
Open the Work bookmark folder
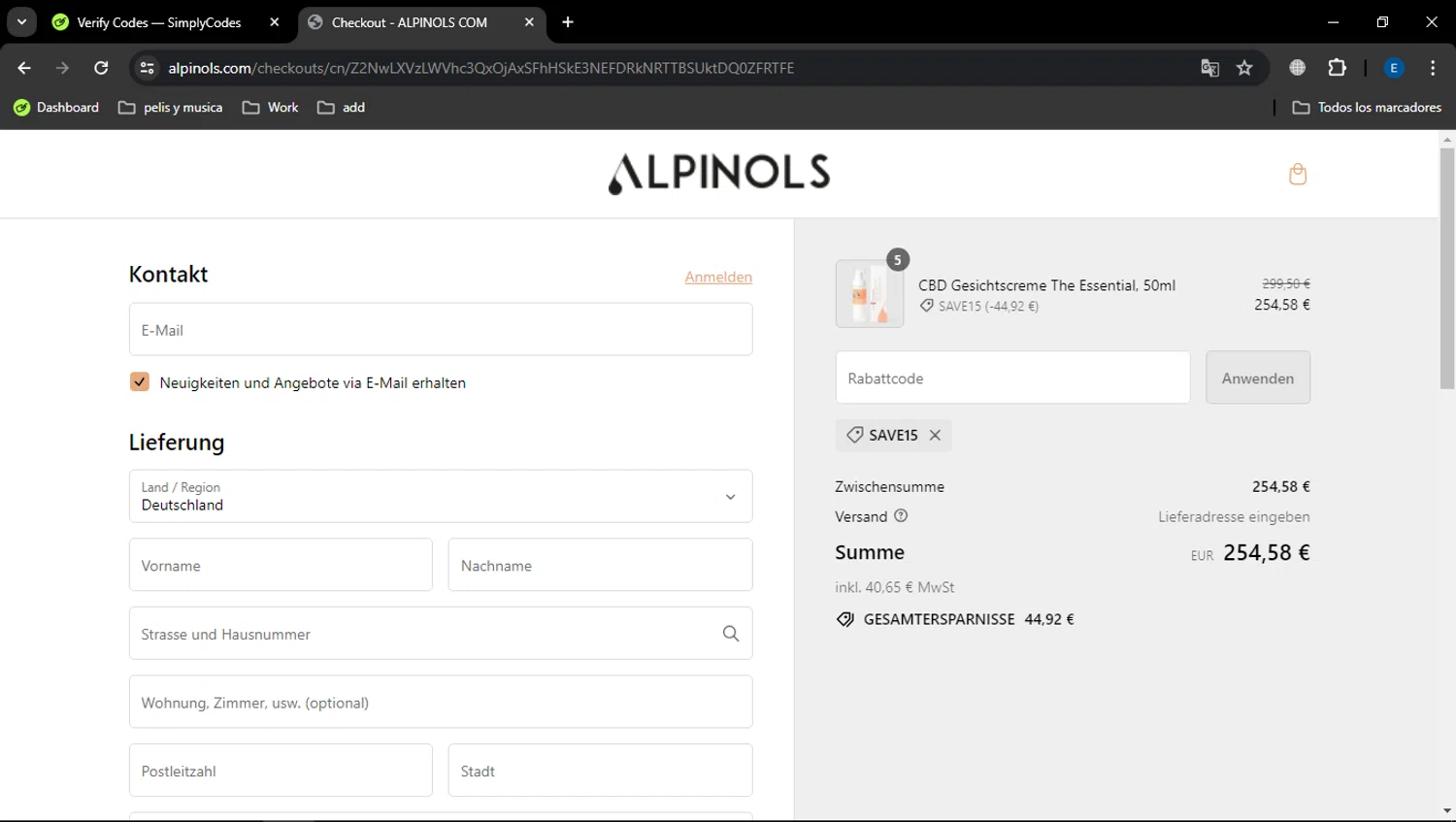[271, 108]
